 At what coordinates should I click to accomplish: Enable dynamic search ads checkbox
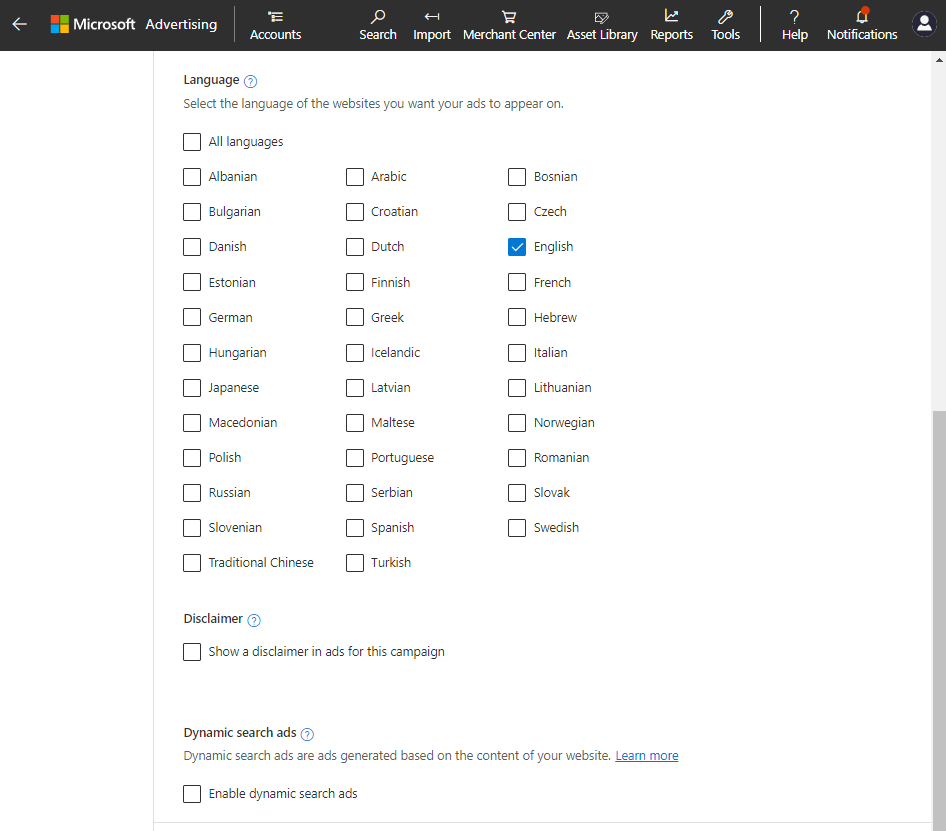click(192, 794)
